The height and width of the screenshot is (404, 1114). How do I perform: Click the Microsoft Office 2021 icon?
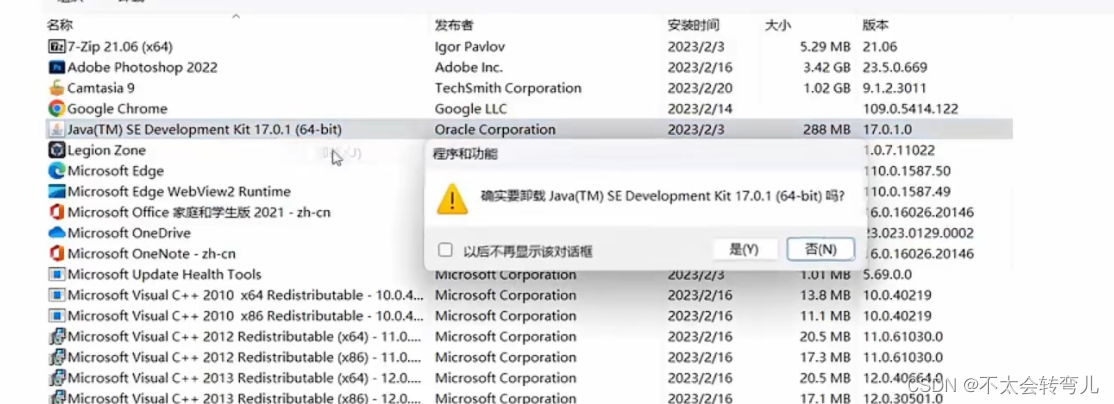tap(56, 212)
